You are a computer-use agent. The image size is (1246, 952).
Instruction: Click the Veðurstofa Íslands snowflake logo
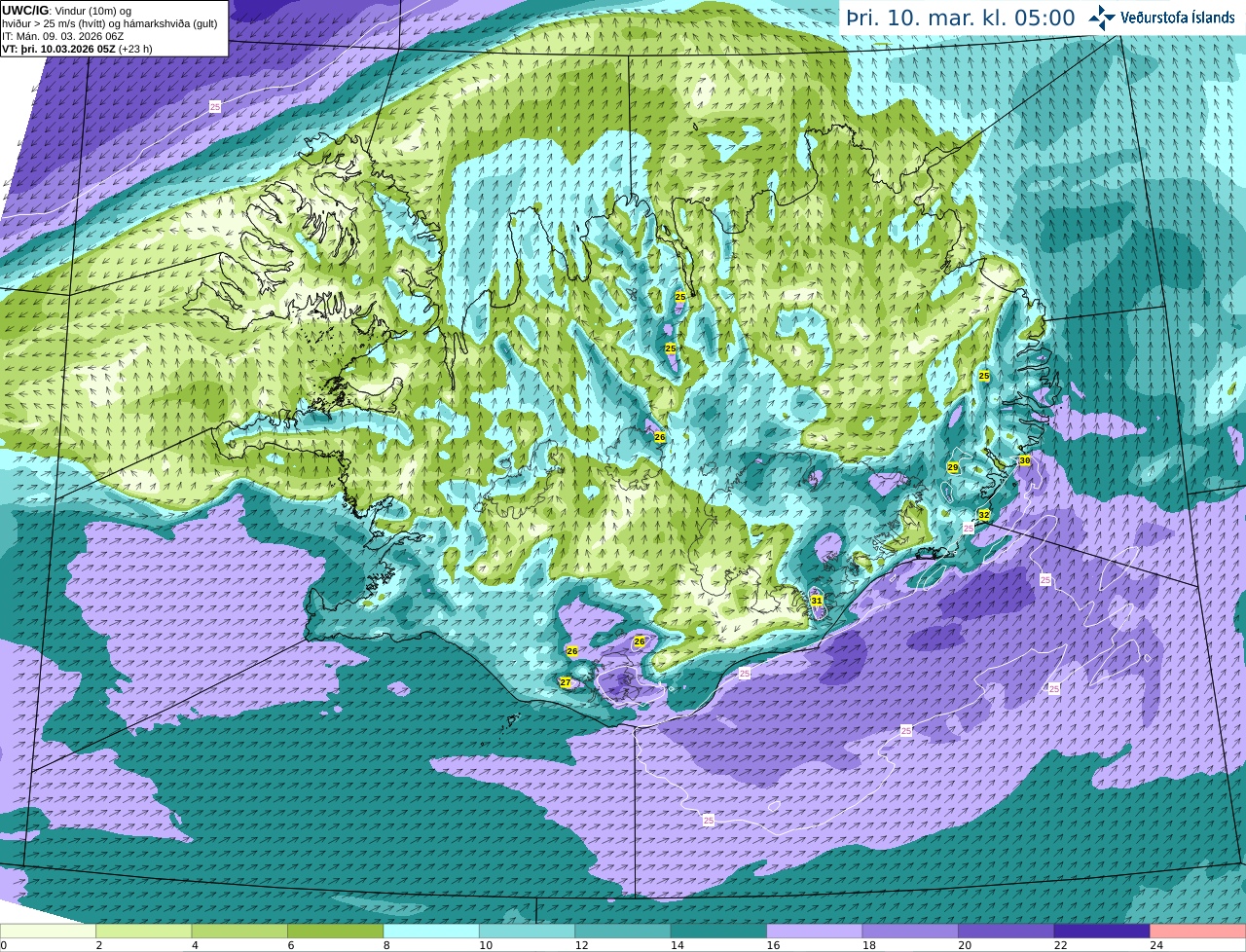tap(1102, 18)
